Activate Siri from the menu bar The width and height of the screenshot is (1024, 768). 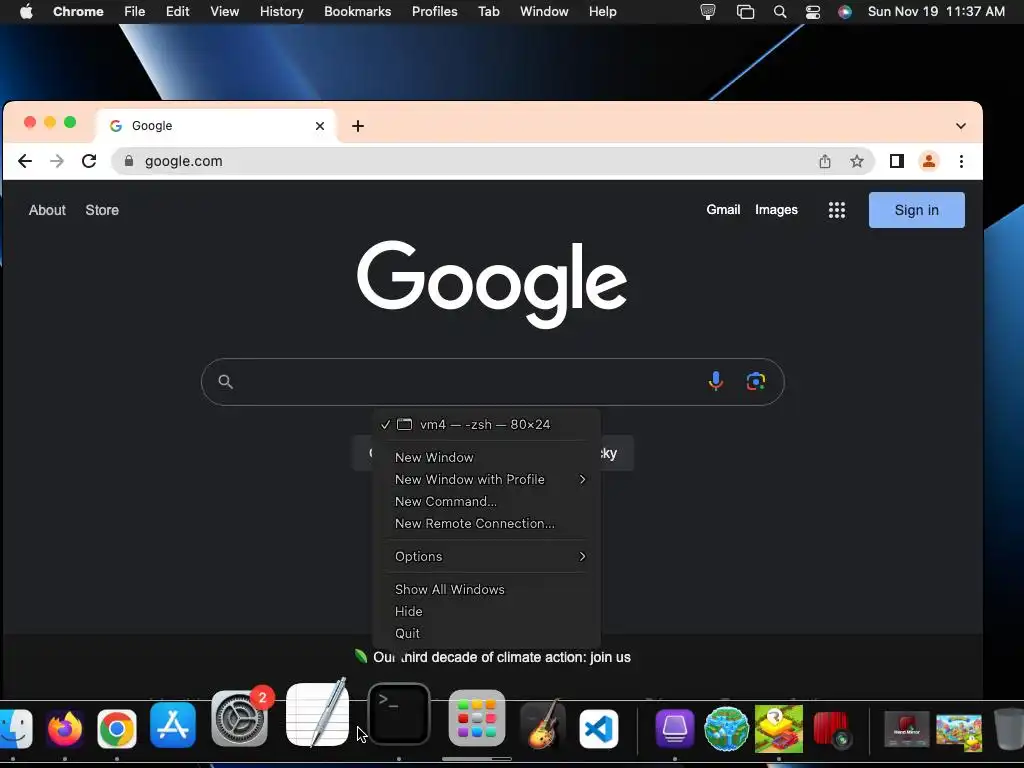click(x=844, y=12)
